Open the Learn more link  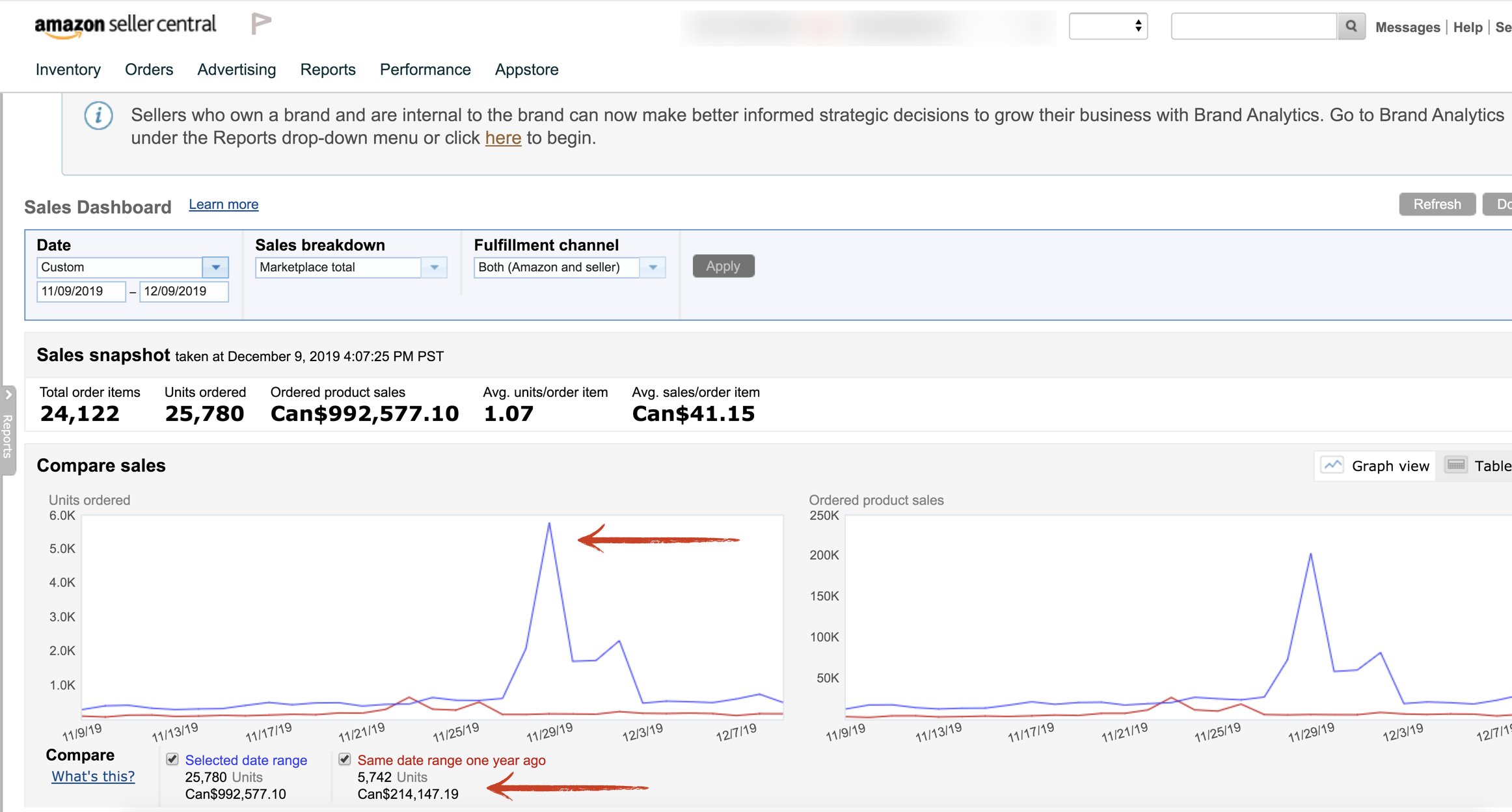click(224, 204)
